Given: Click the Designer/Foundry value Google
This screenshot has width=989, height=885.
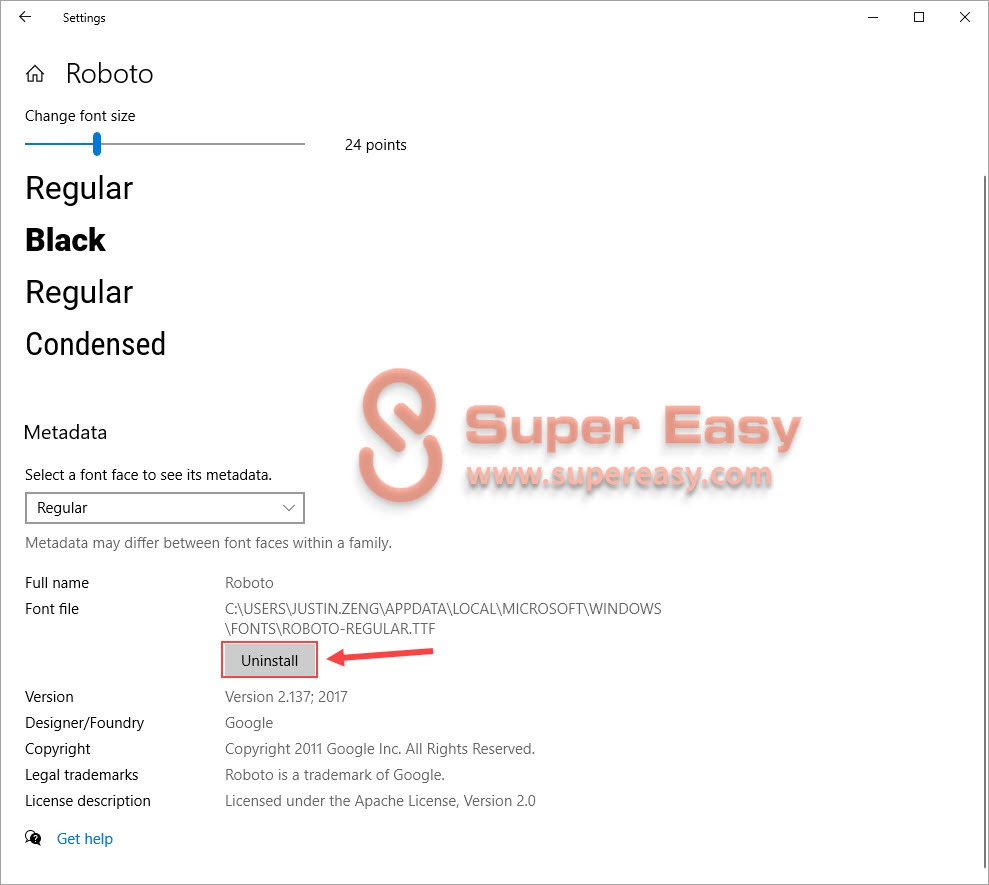Looking at the screenshot, I should [x=249, y=723].
